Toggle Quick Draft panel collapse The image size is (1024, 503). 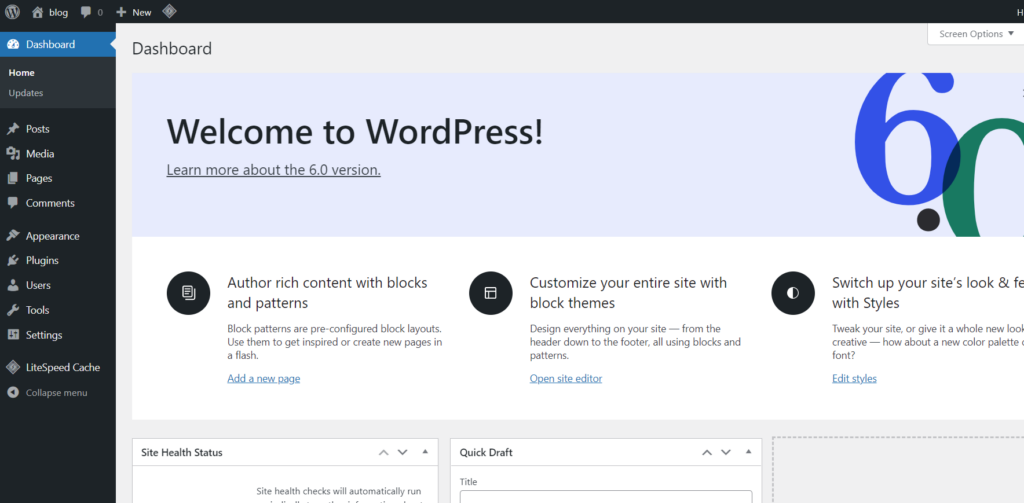pos(748,452)
